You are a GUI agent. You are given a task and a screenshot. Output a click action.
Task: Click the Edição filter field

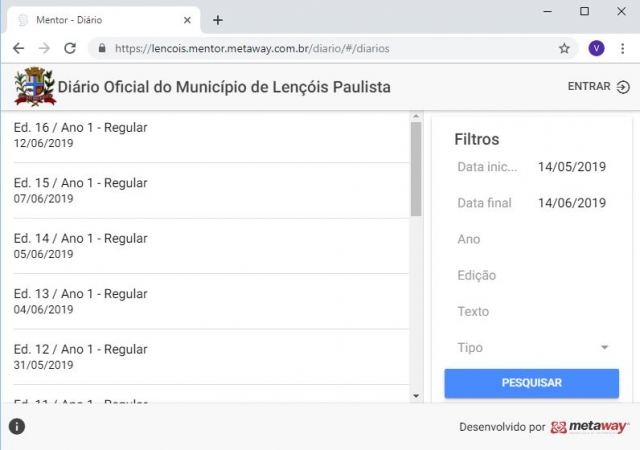[x=532, y=275]
